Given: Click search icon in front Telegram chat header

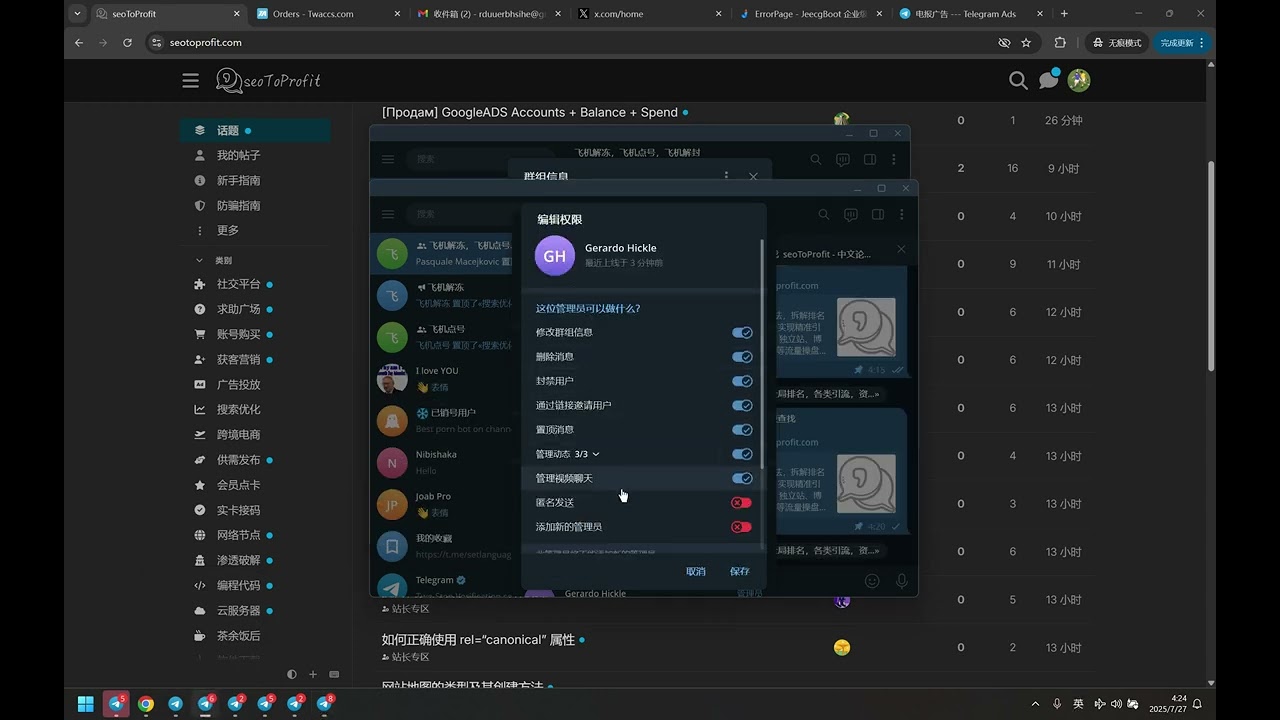Looking at the screenshot, I should 824,214.
